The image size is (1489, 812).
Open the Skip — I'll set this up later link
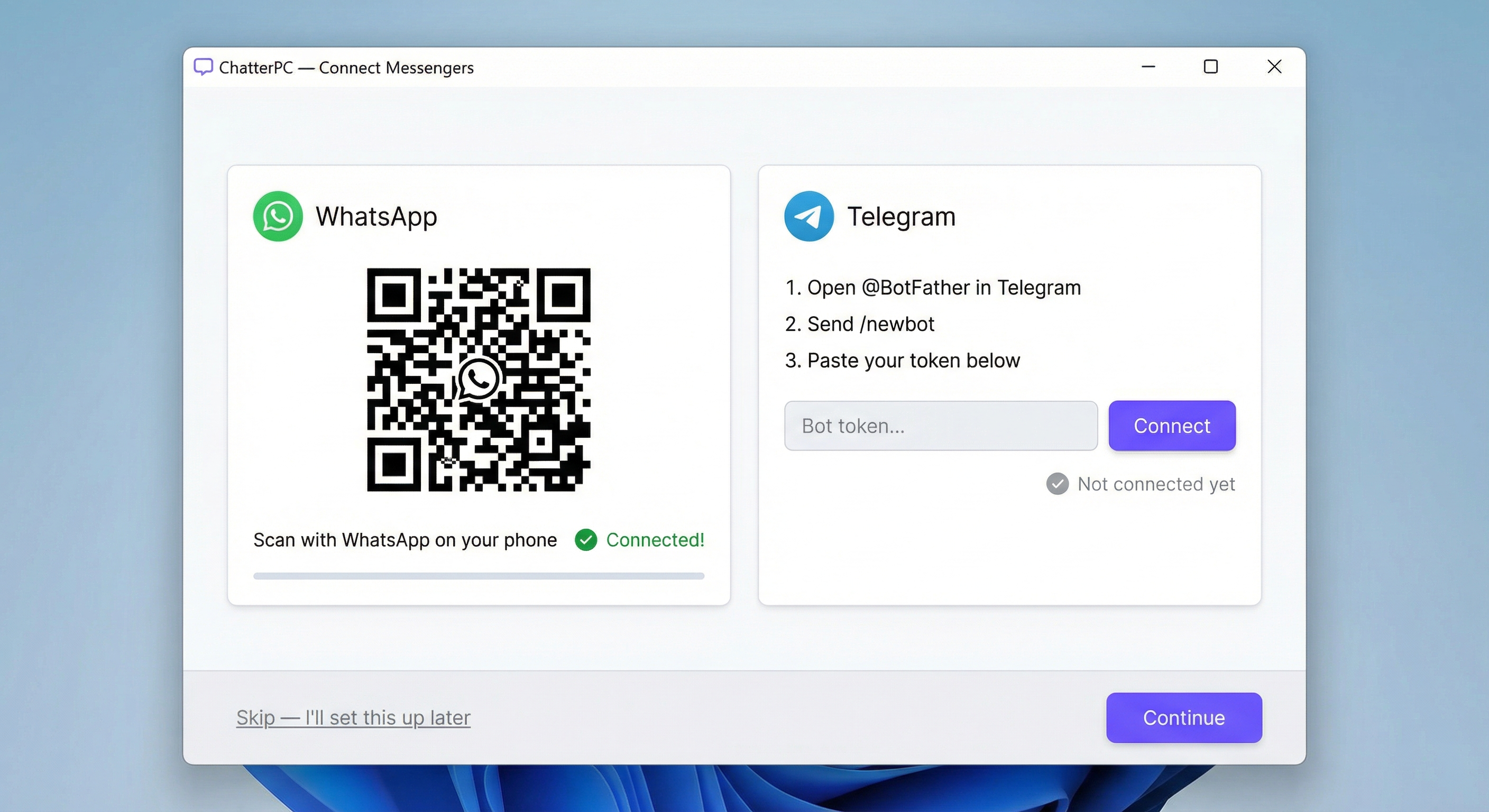point(353,718)
